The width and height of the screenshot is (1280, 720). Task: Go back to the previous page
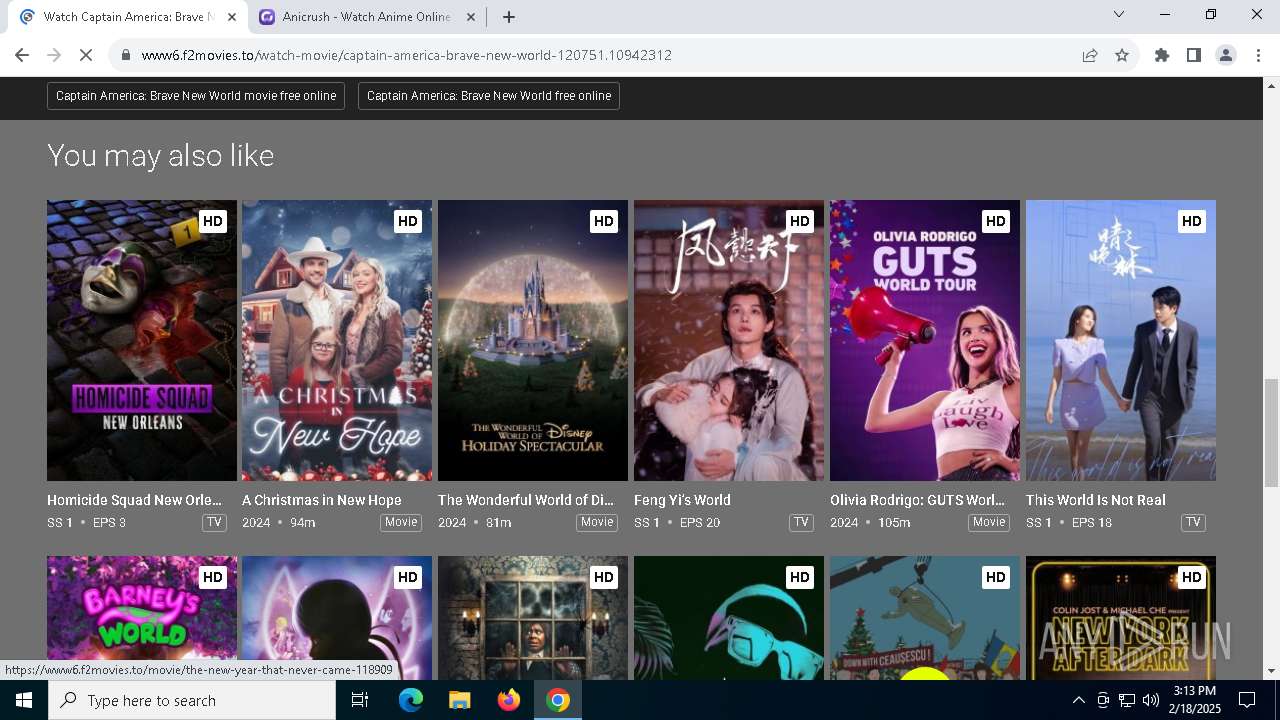click(22, 55)
